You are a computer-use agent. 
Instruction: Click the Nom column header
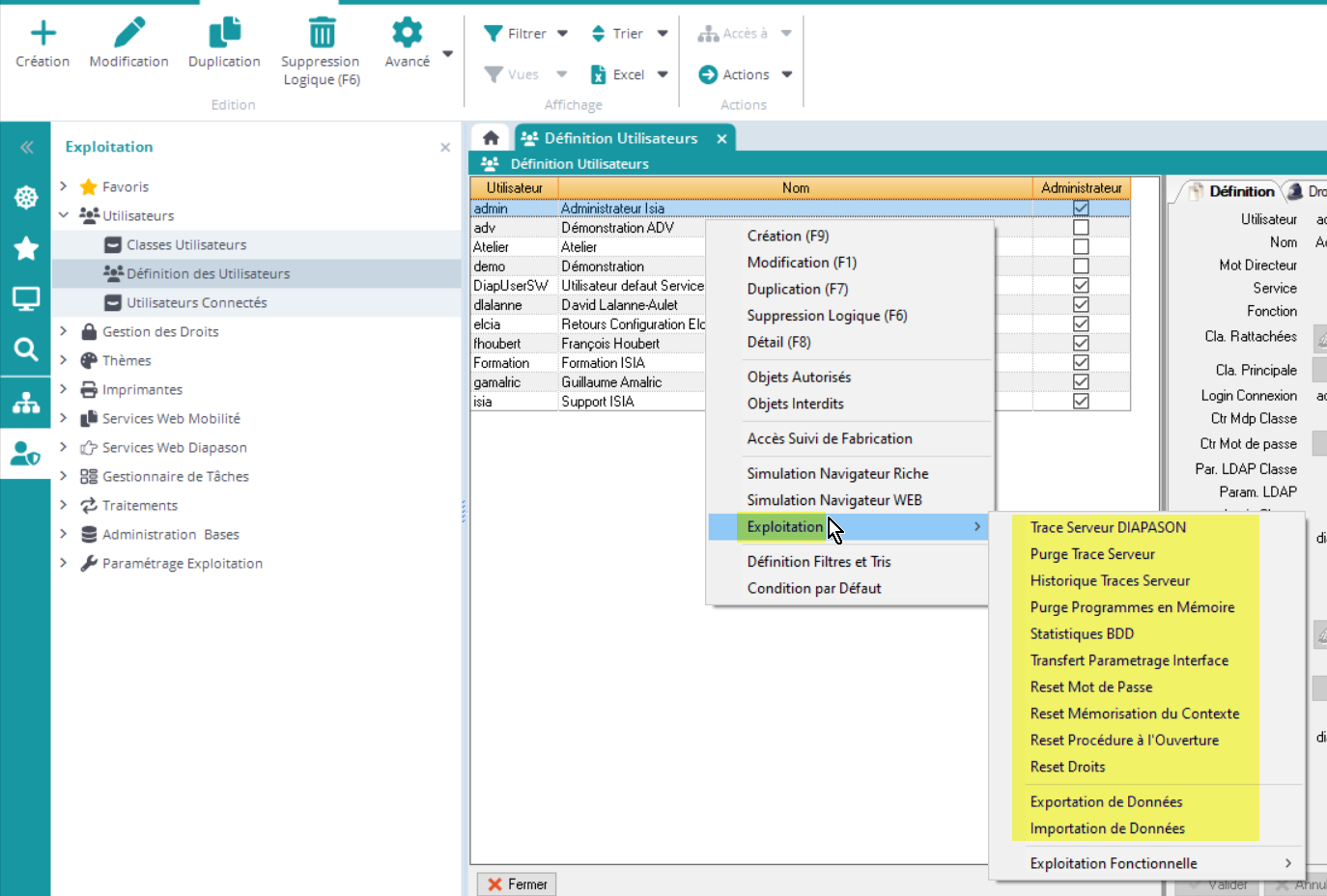795,188
